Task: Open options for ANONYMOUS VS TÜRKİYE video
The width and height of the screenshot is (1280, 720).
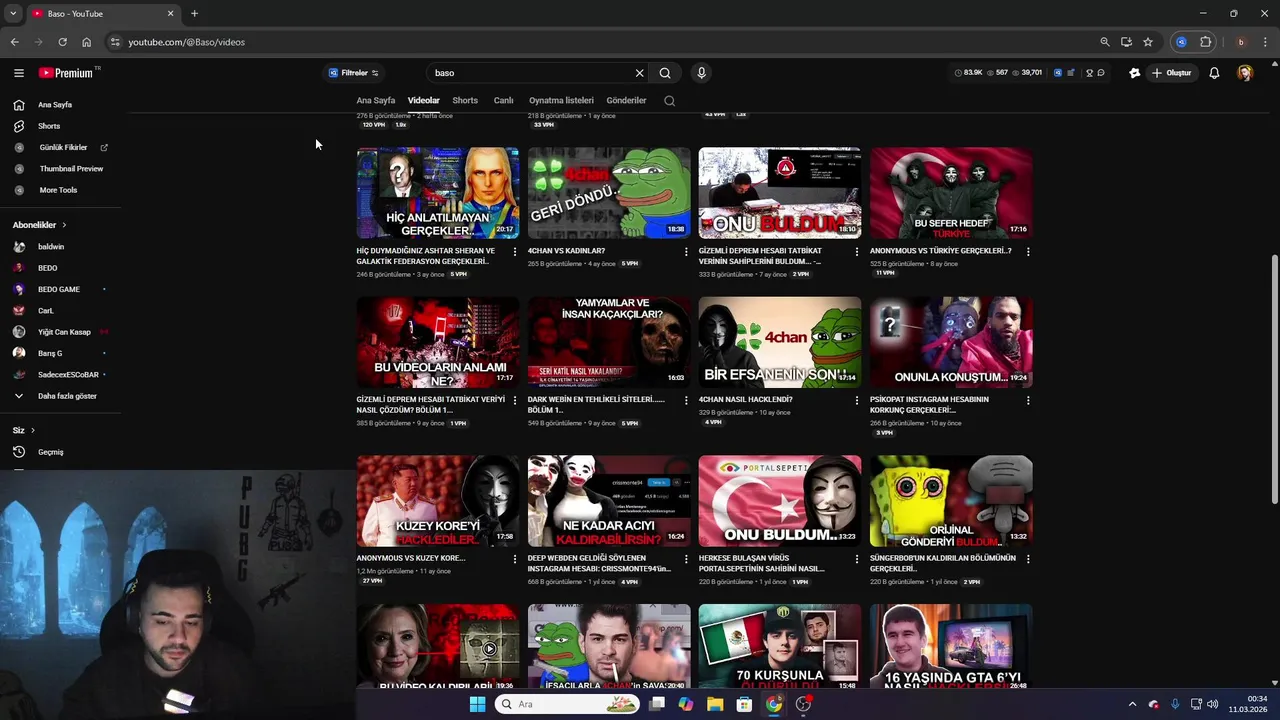Action: point(1028,252)
